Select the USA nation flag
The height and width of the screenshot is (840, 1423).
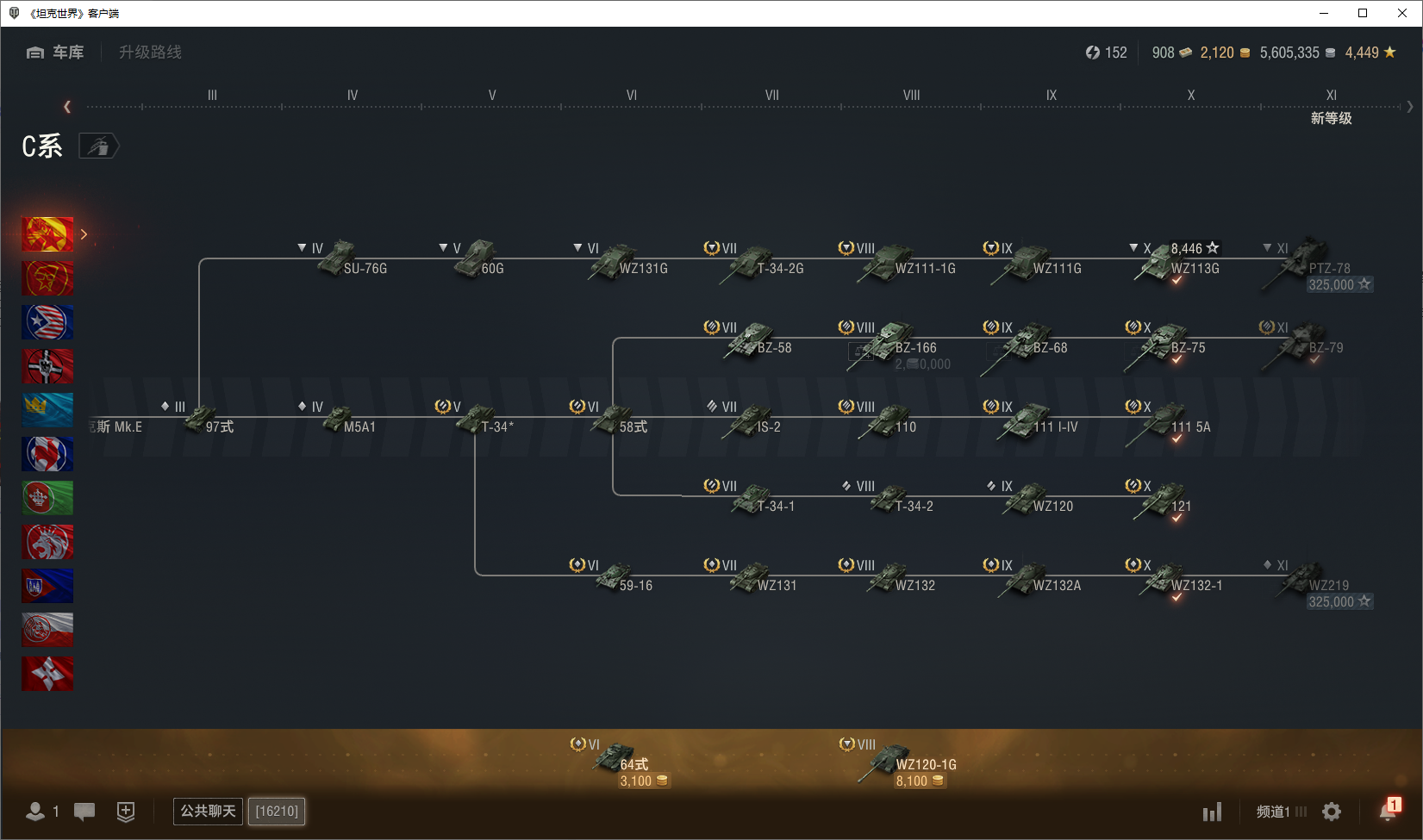(47, 322)
